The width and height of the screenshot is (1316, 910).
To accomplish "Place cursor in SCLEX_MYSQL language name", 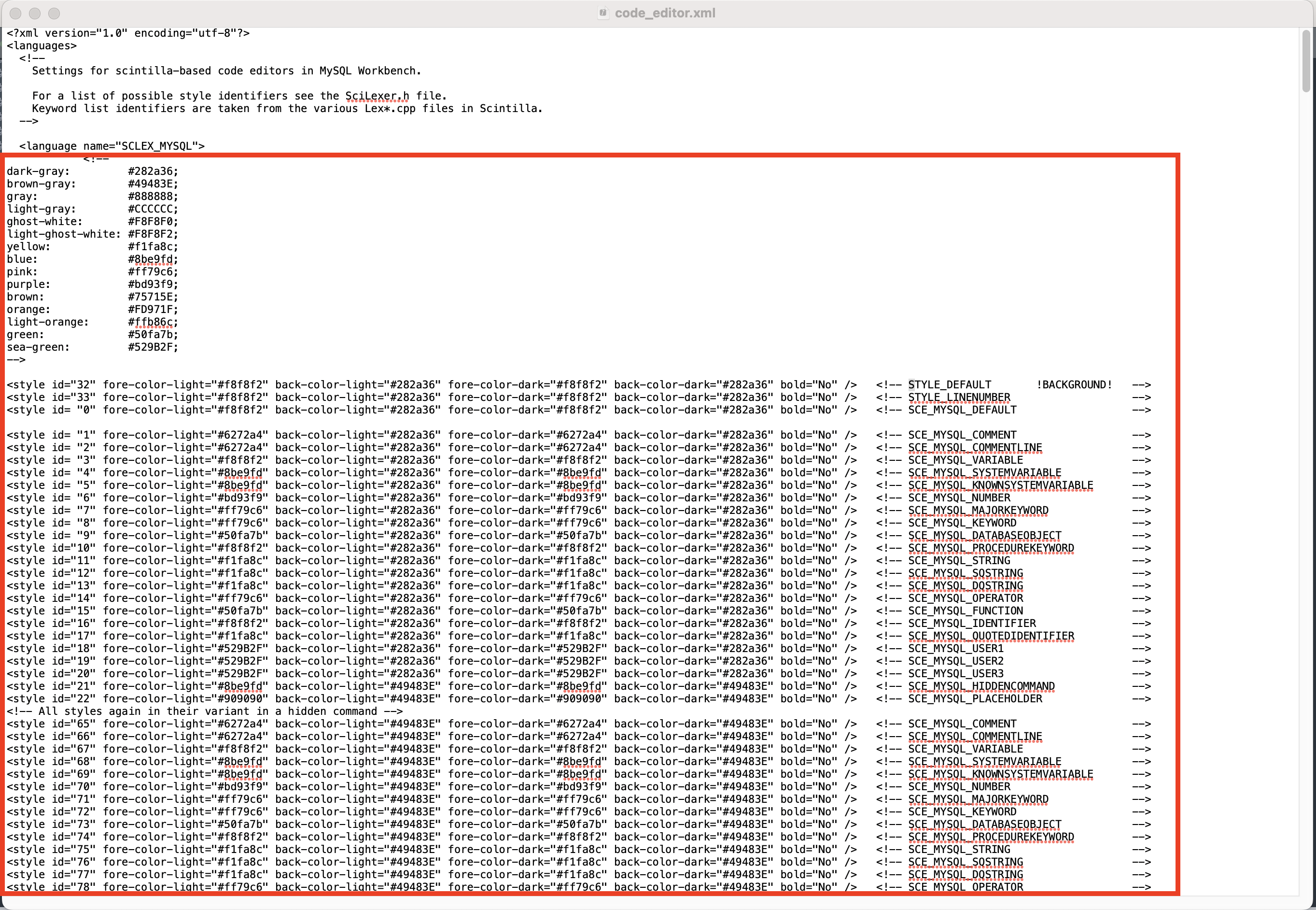I will 157,146.
